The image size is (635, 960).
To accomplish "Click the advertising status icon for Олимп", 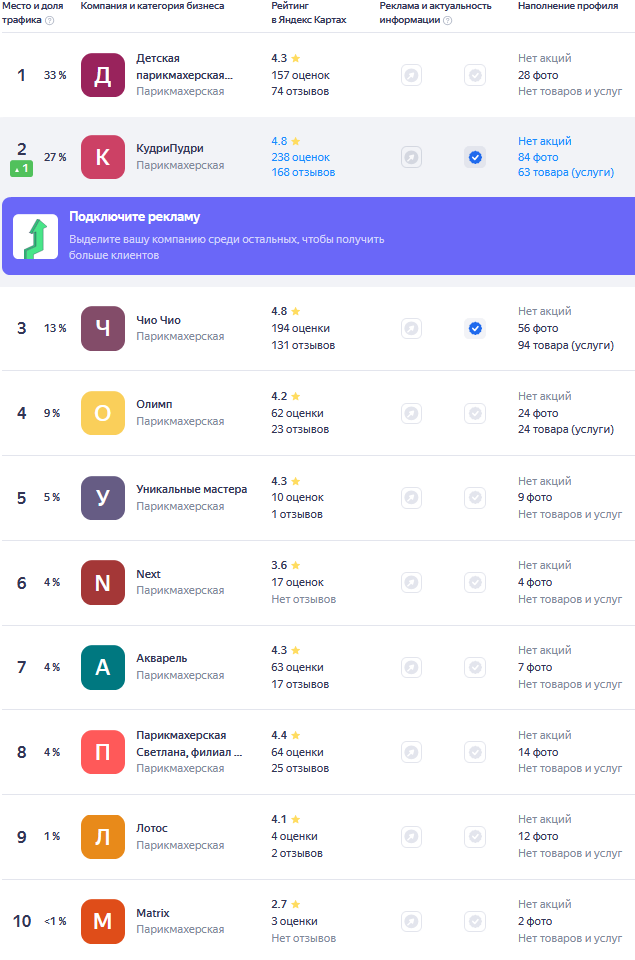I will pyautogui.click(x=411, y=413).
